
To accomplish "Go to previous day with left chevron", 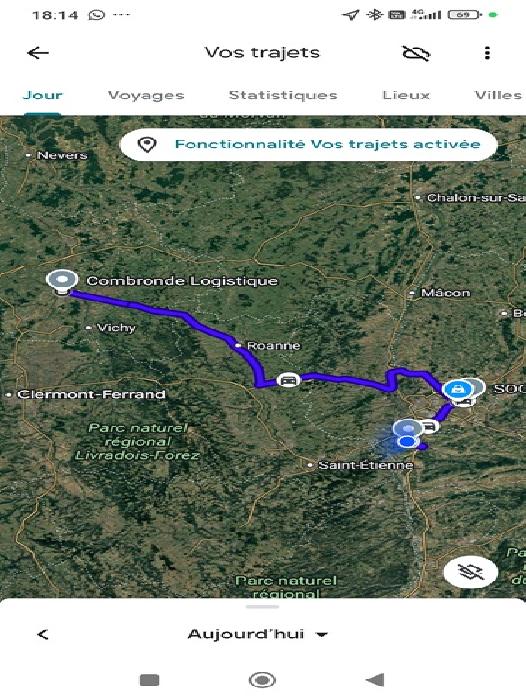I will click(43, 634).
